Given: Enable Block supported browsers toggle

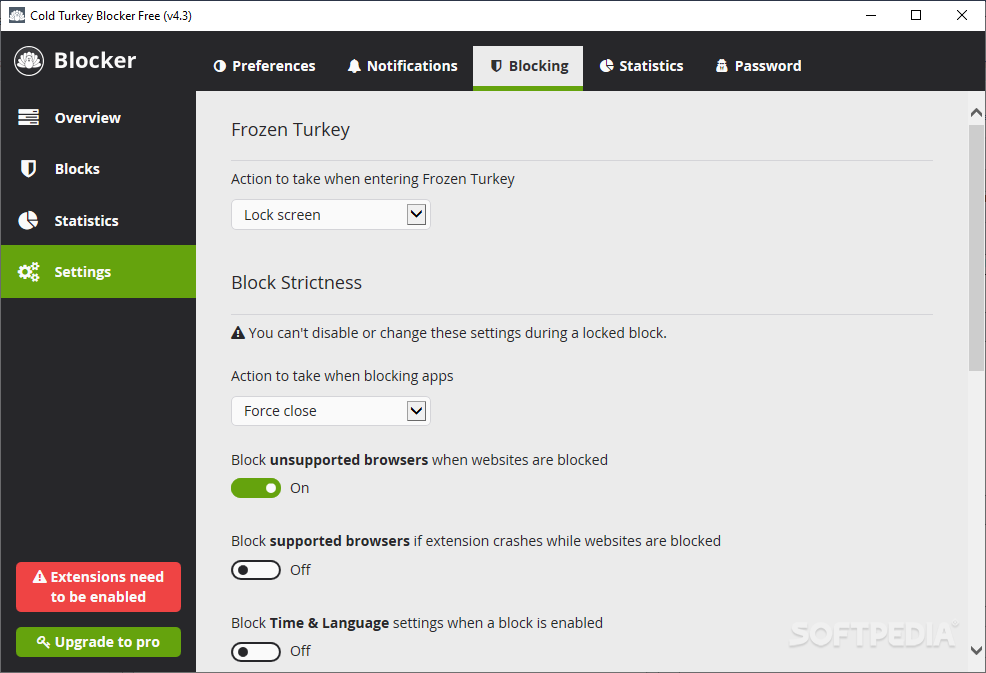Looking at the screenshot, I should pos(256,570).
